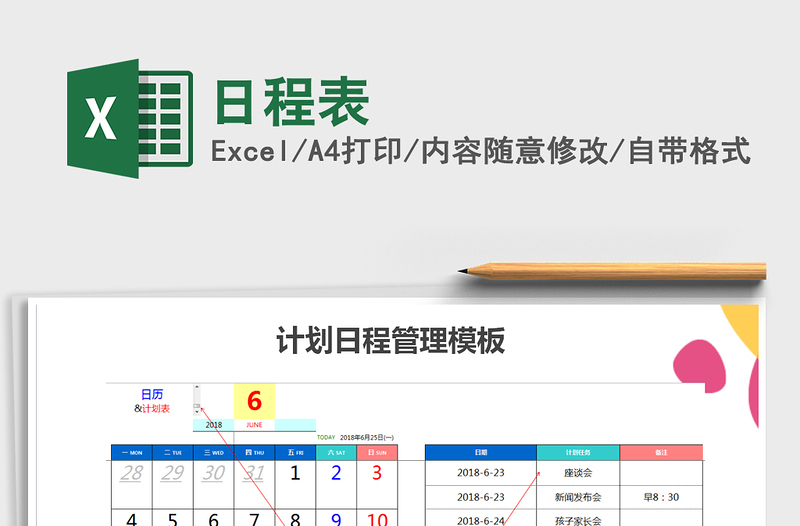This screenshot has height=526, width=800.
Task: Click the 计划日程管理模板 heading
Action: [x=391, y=340]
